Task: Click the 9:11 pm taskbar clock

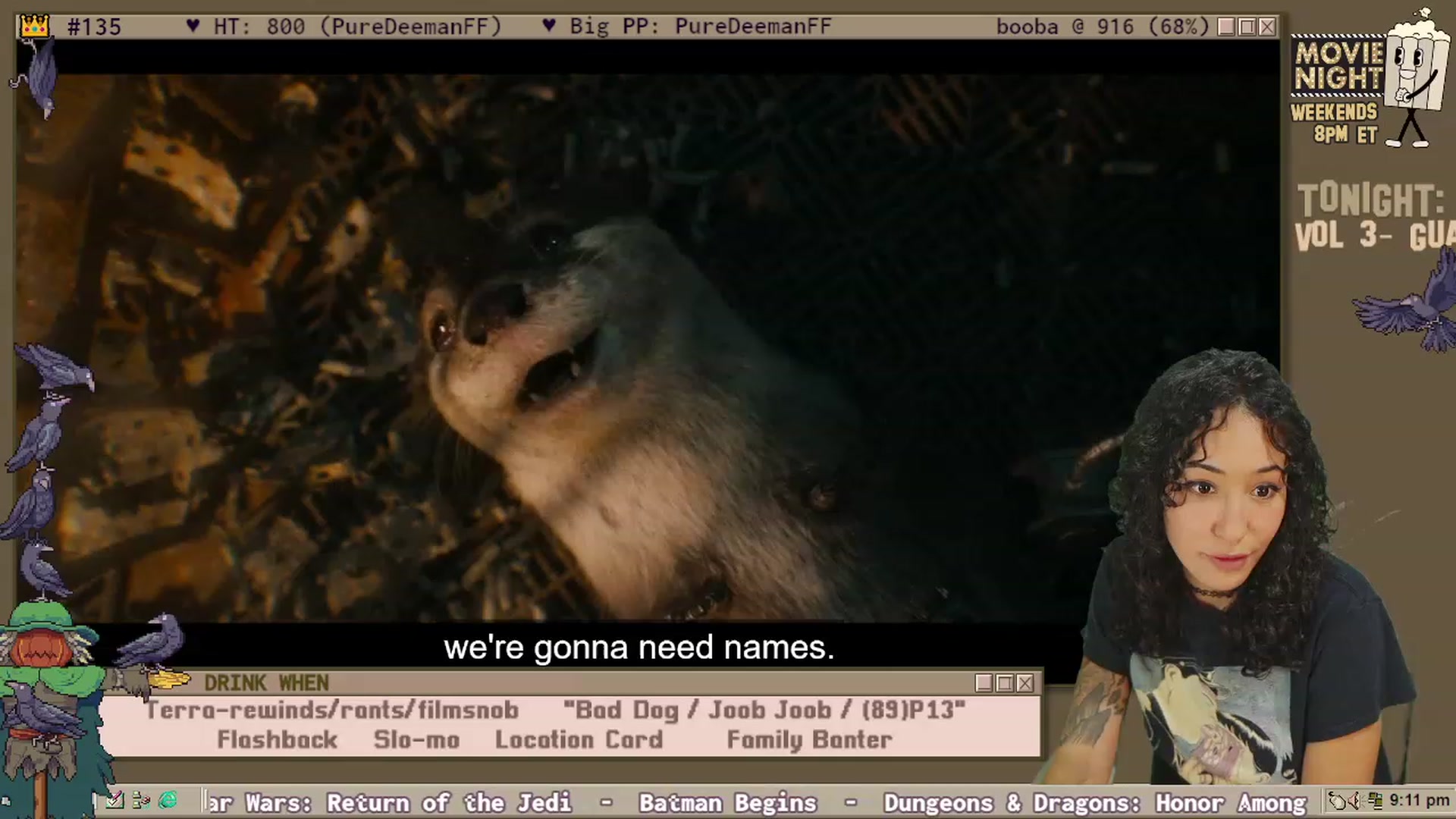Action: click(1419, 801)
